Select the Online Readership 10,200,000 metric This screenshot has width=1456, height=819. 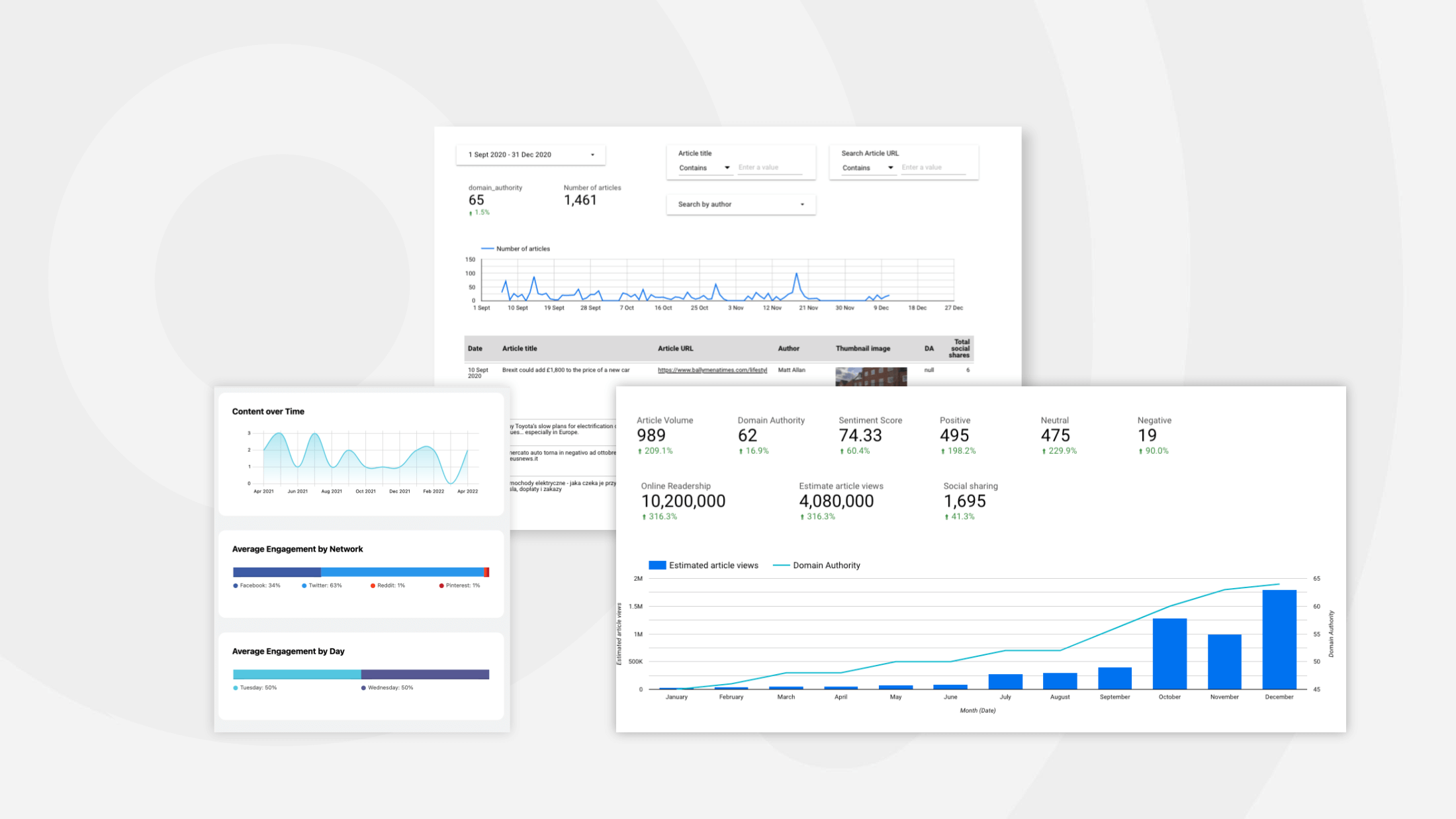pos(683,501)
